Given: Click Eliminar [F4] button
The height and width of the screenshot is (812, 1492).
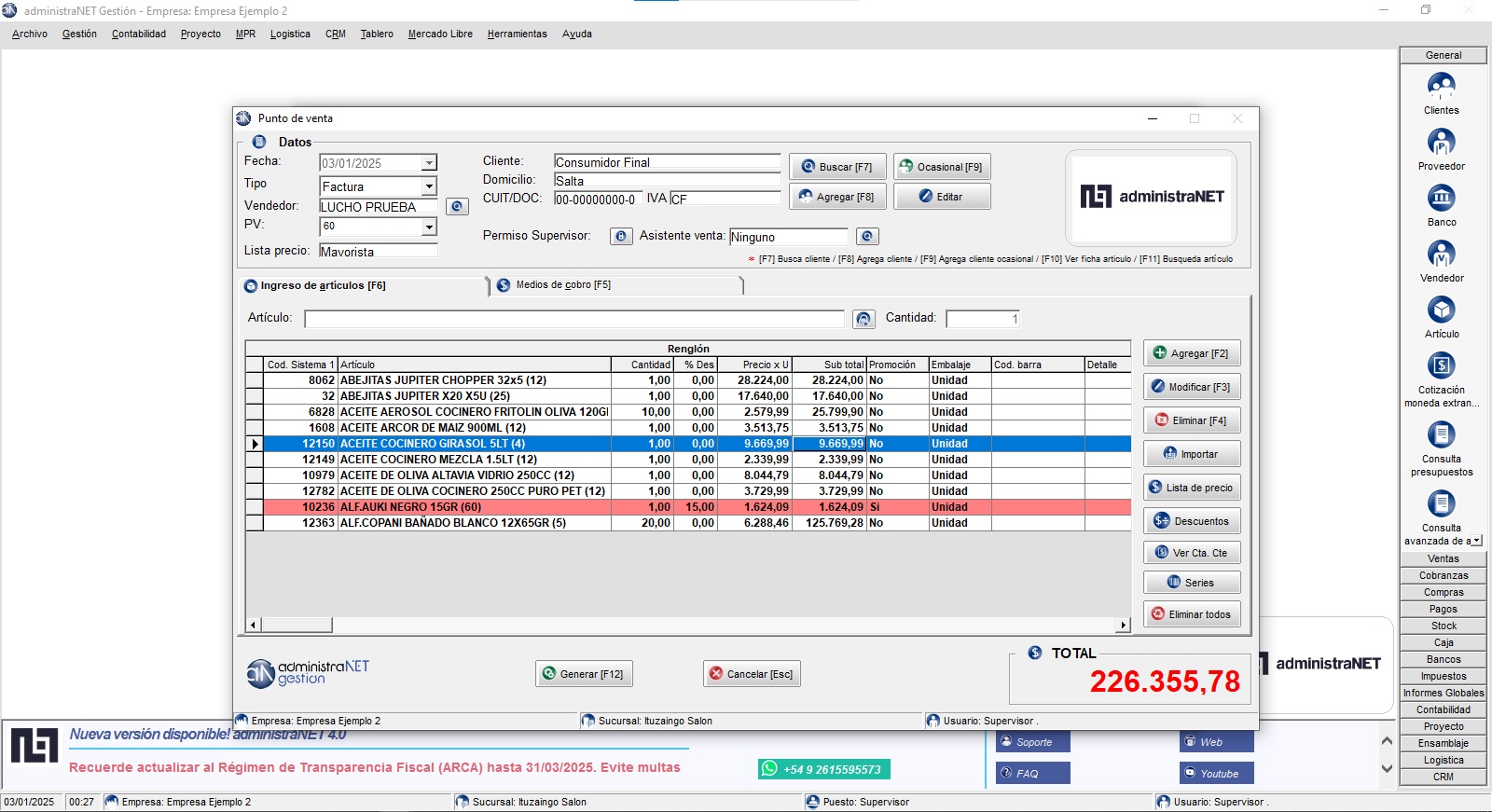Looking at the screenshot, I should (x=1192, y=420).
